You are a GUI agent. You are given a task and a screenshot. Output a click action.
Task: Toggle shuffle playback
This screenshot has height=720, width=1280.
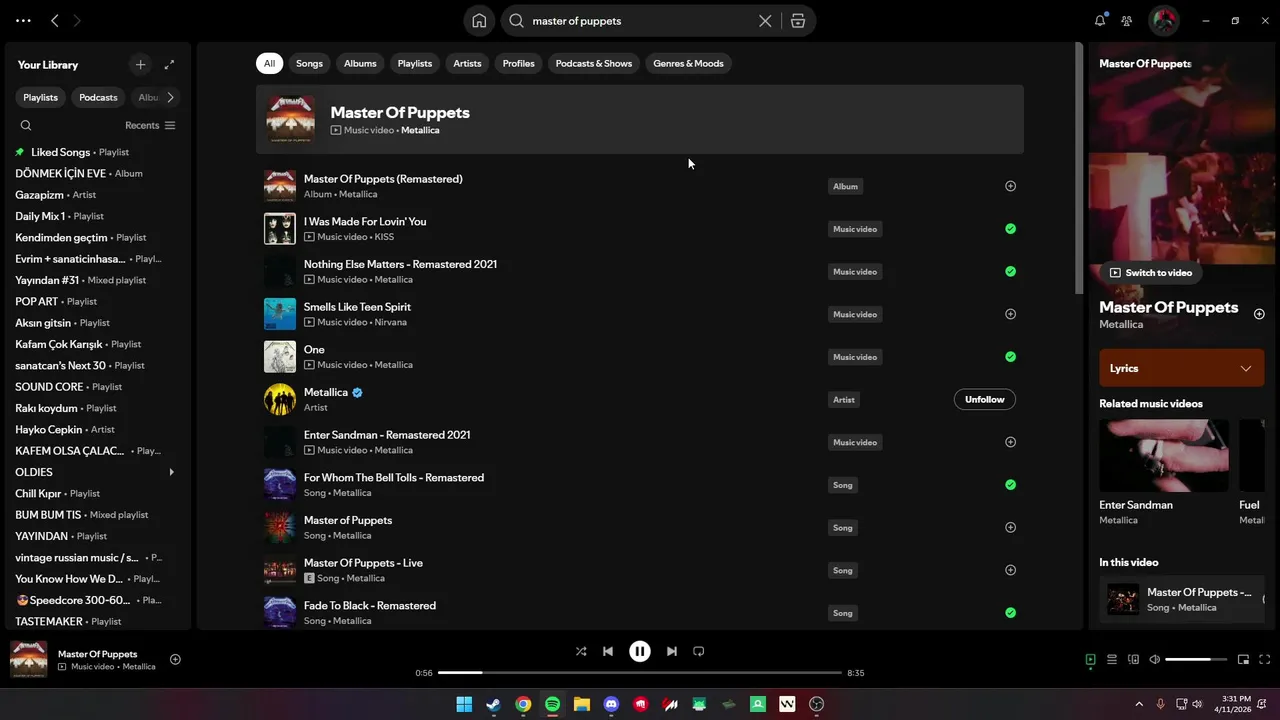[x=581, y=651]
